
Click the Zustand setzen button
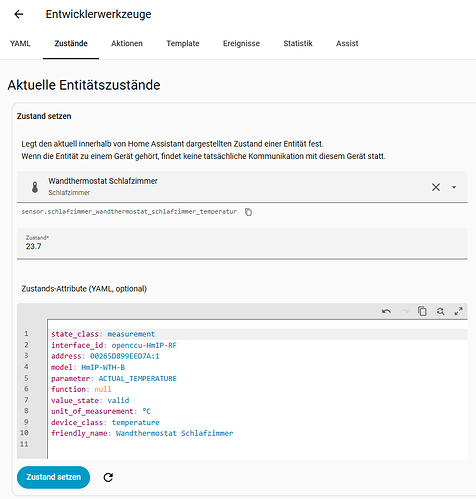[x=54, y=477]
